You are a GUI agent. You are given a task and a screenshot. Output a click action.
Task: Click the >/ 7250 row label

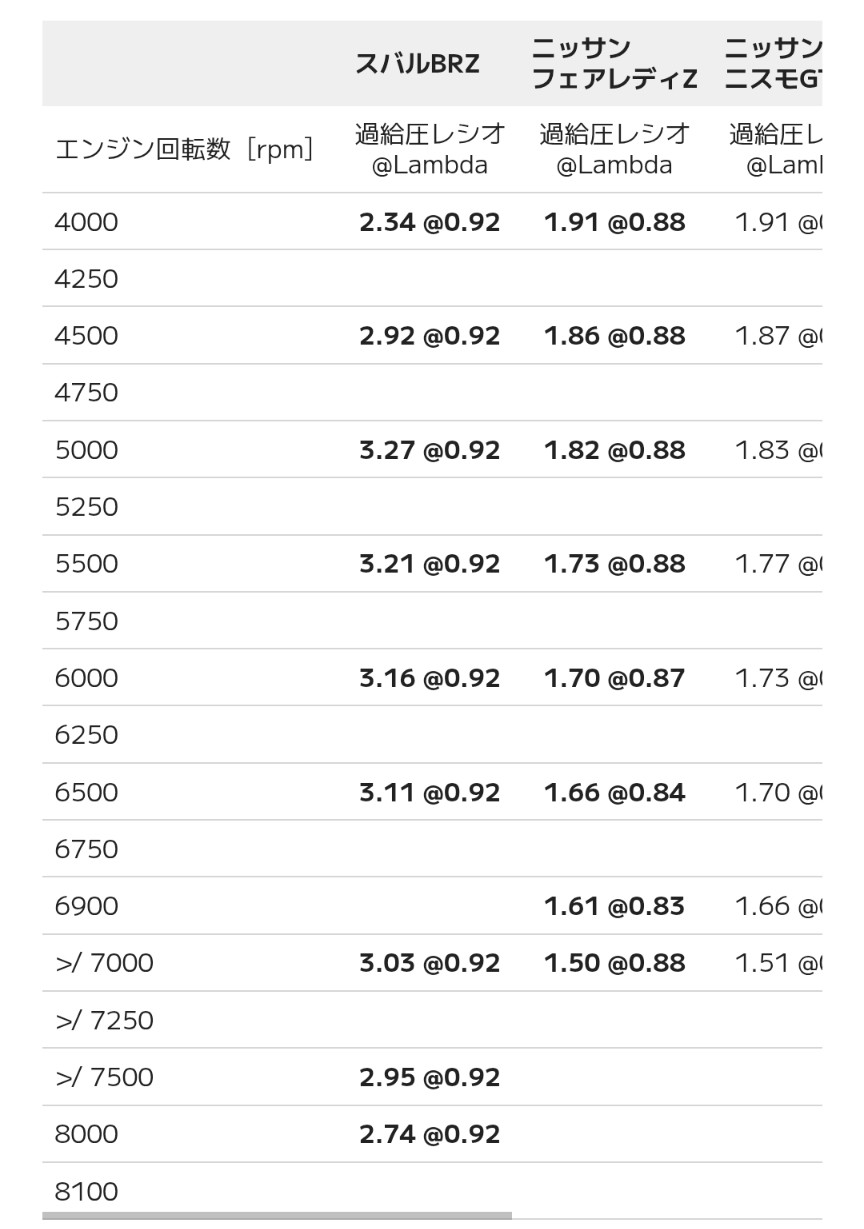pyautogui.click(x=104, y=1020)
